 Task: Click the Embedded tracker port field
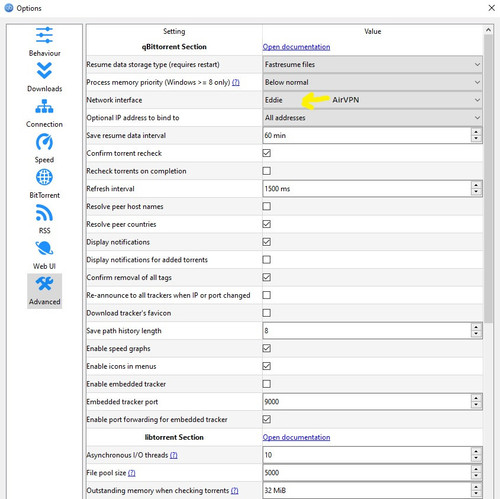(367, 402)
